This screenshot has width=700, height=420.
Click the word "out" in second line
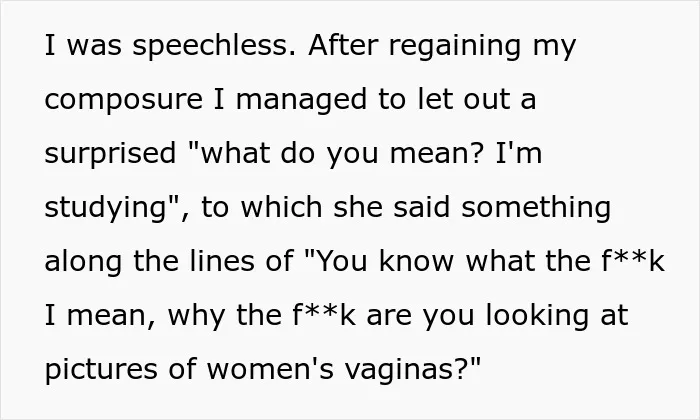(x=487, y=100)
